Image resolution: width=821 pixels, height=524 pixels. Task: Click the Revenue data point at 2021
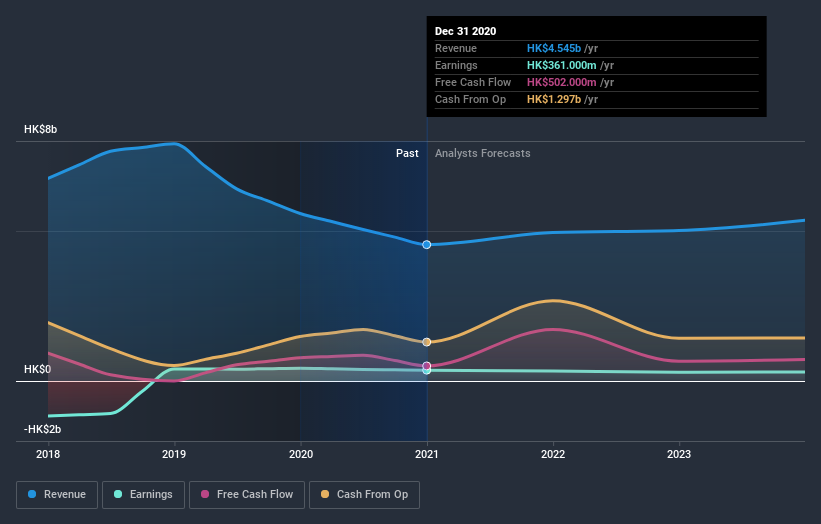pos(427,244)
